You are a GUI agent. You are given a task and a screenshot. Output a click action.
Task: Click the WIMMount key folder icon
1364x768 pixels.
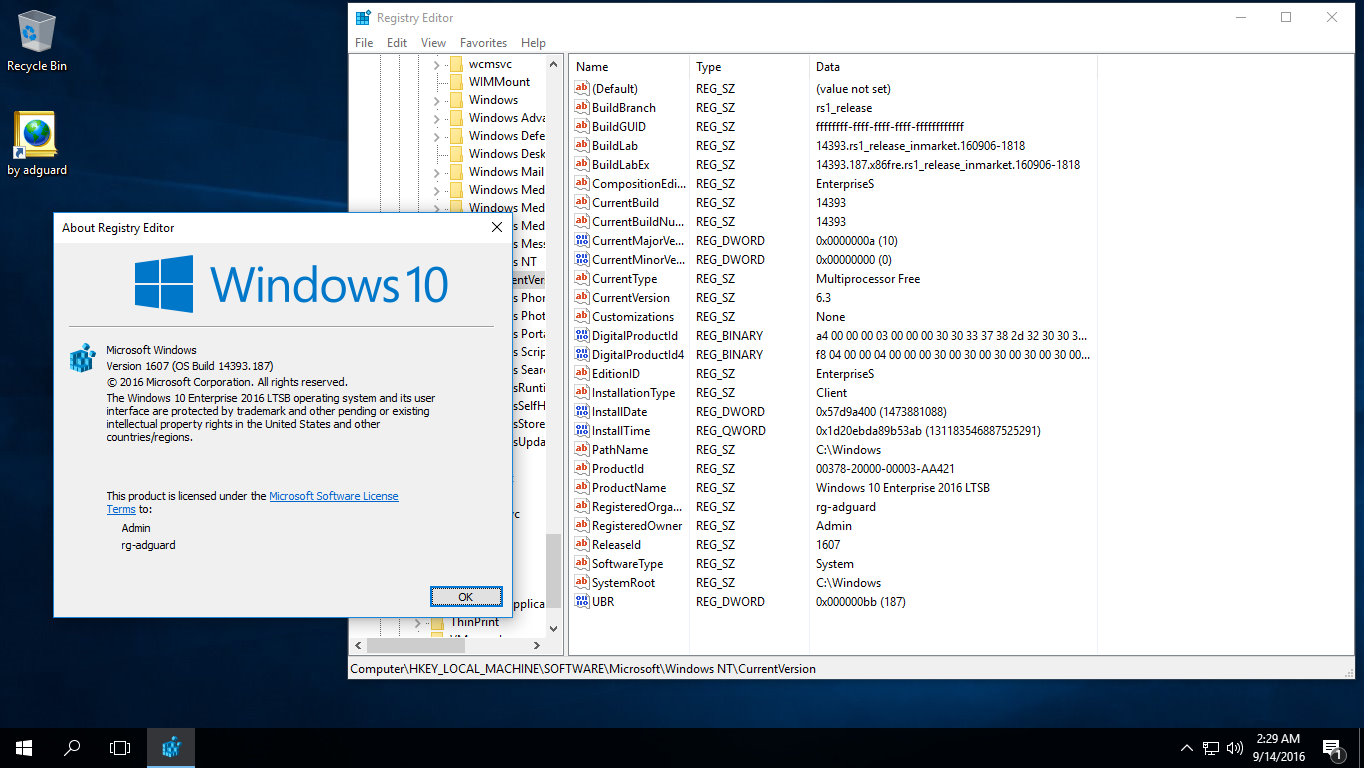pos(456,82)
